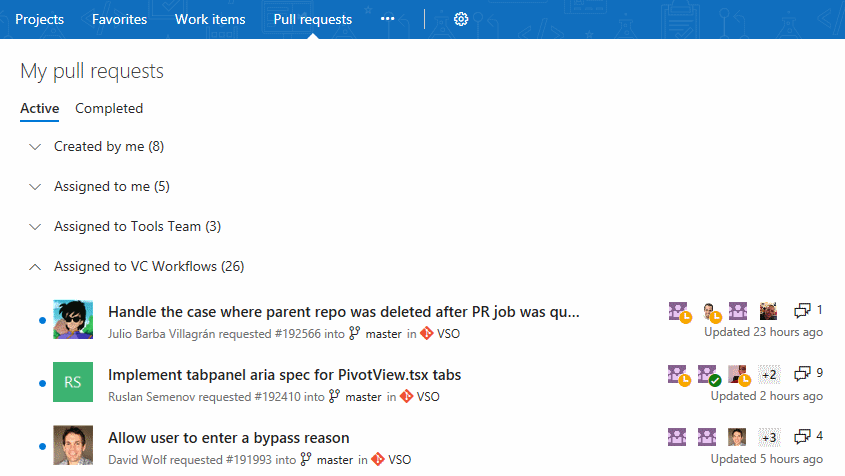Collapse Assigned to VC Workflows section
845x476 pixels.
point(36,267)
